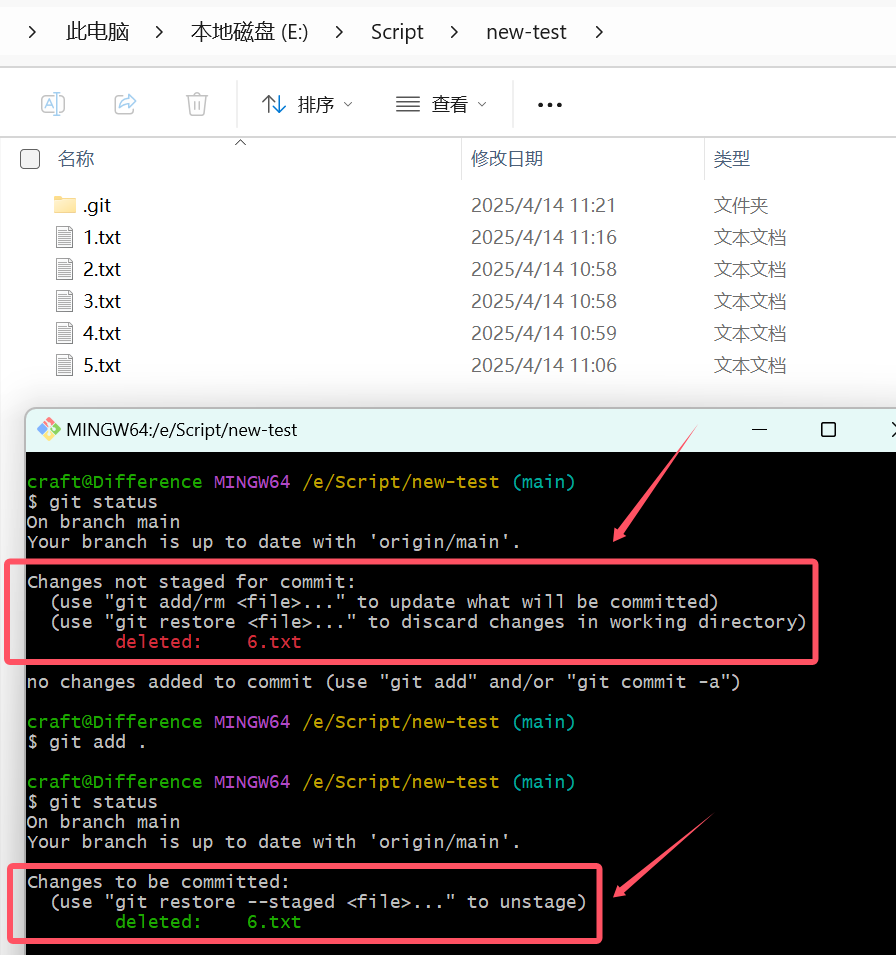
Task: Expand the chevron after Script in address bar
Action: click(x=455, y=32)
